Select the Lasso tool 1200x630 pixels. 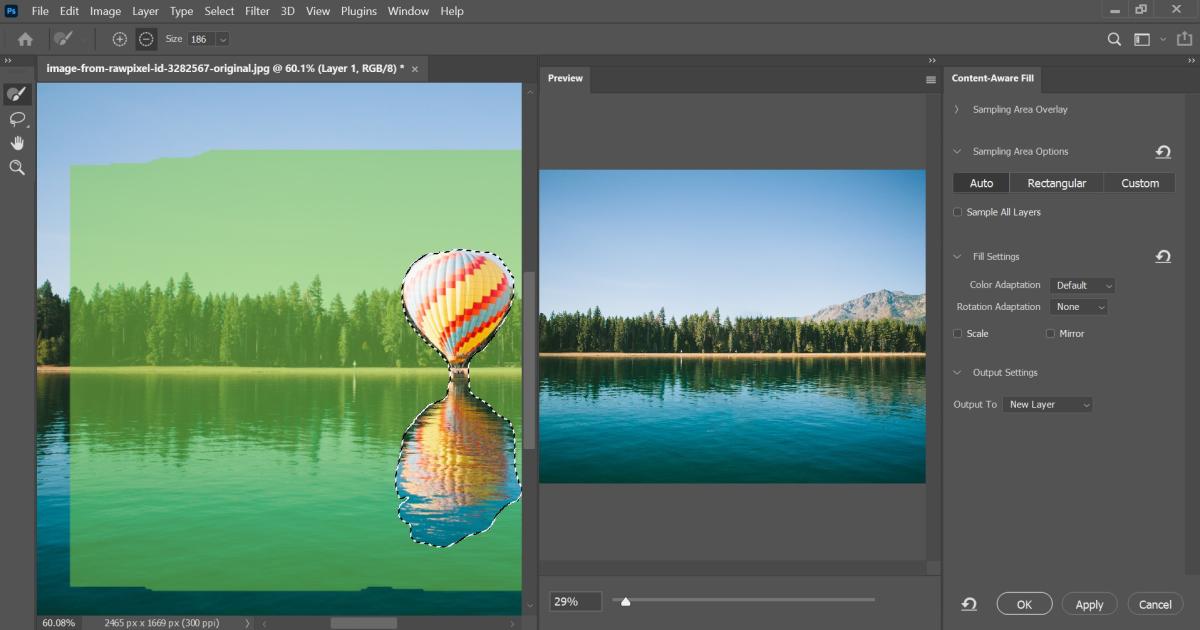[17, 119]
